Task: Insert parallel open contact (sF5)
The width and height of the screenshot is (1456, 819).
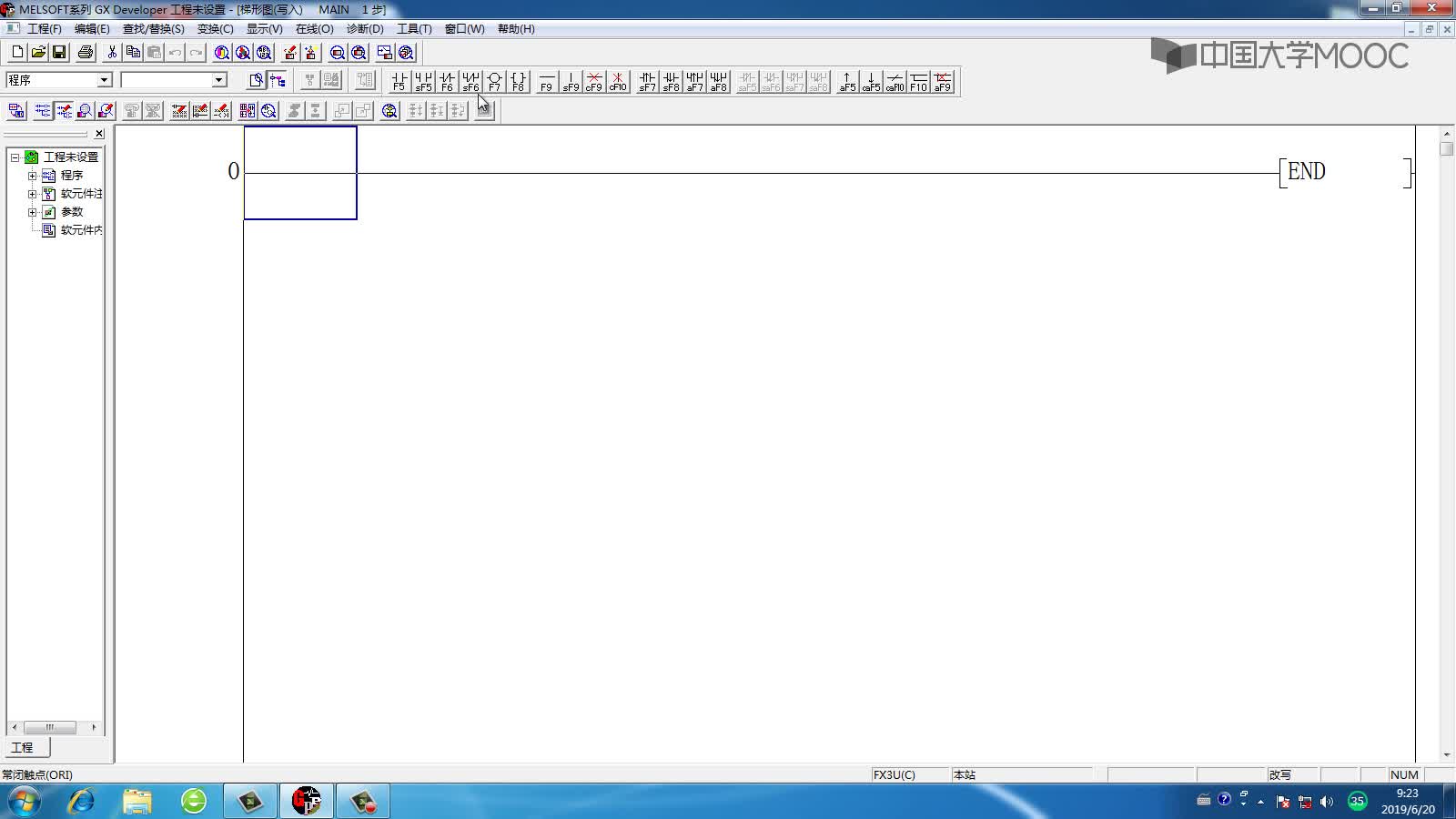Action: pyautogui.click(x=423, y=82)
